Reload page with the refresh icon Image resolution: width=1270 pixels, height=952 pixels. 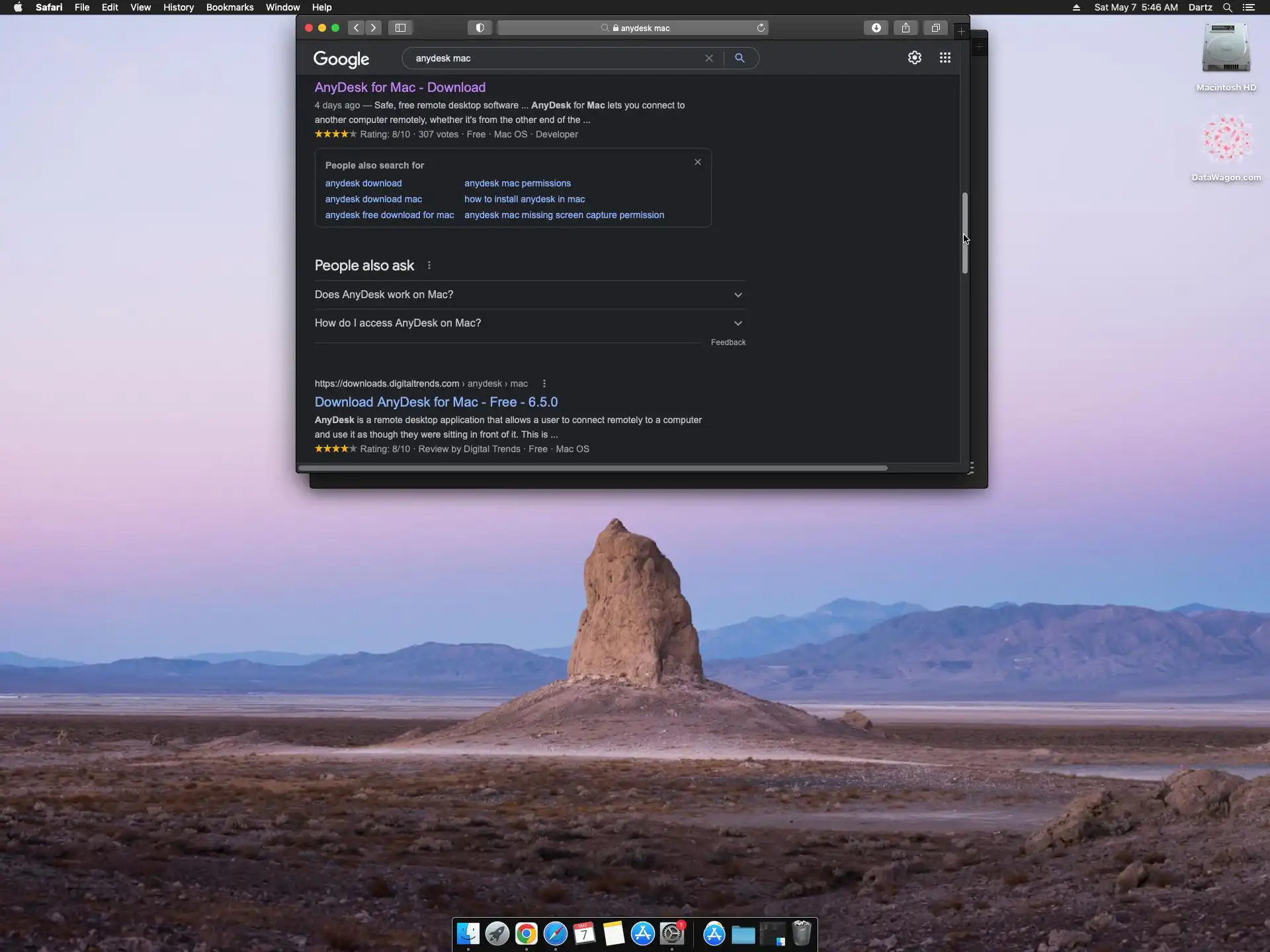(x=761, y=28)
